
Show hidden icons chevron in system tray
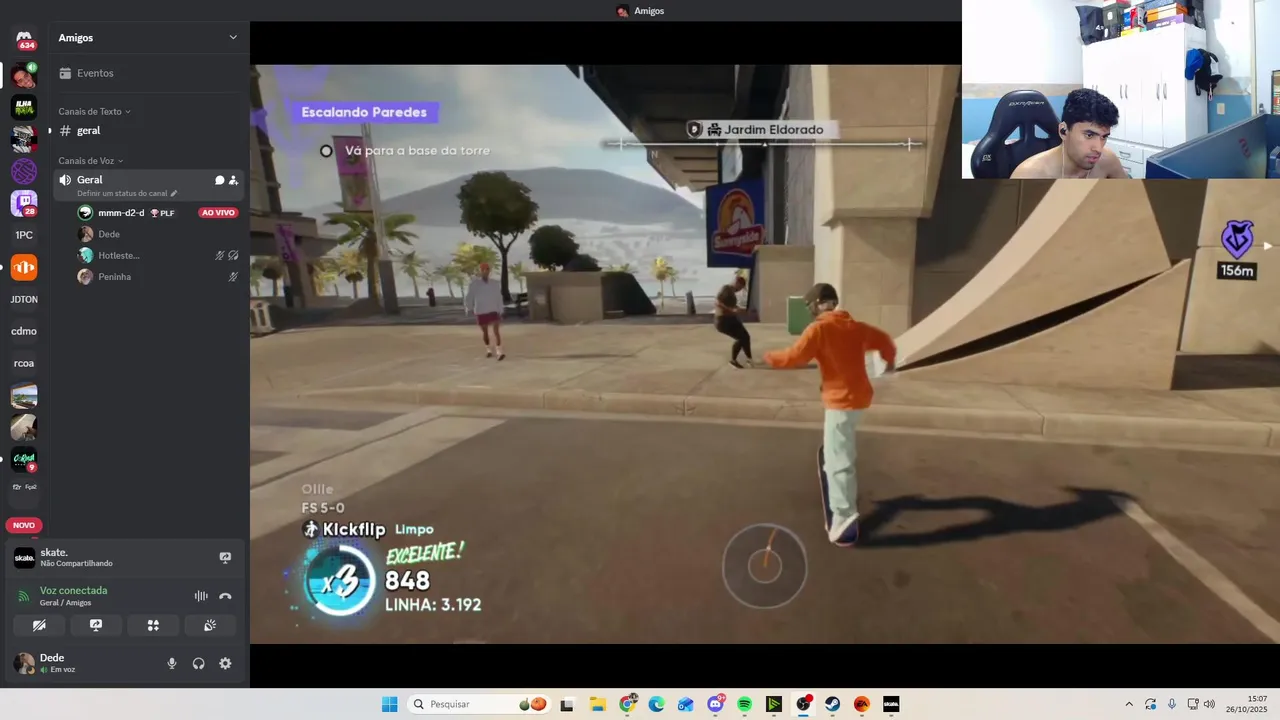[x=1129, y=704]
